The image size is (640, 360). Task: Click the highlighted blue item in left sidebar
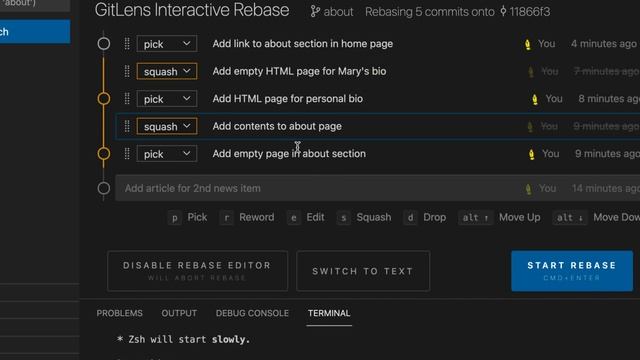click(x=35, y=32)
